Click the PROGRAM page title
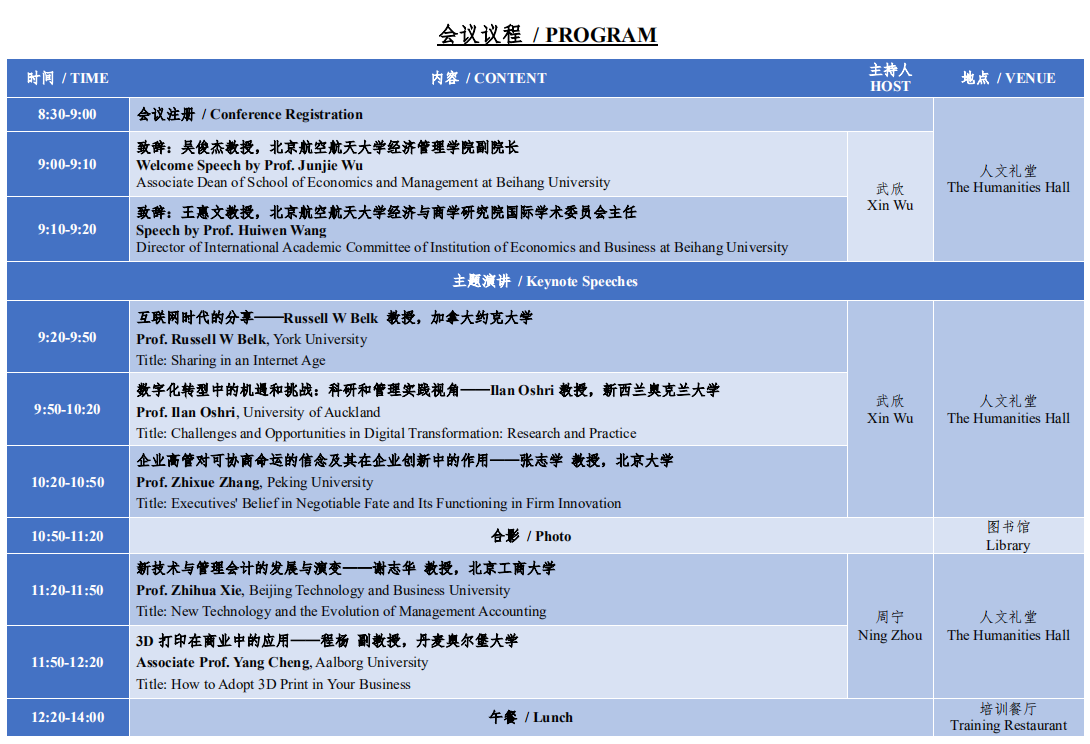1090x744 pixels. coord(547,35)
